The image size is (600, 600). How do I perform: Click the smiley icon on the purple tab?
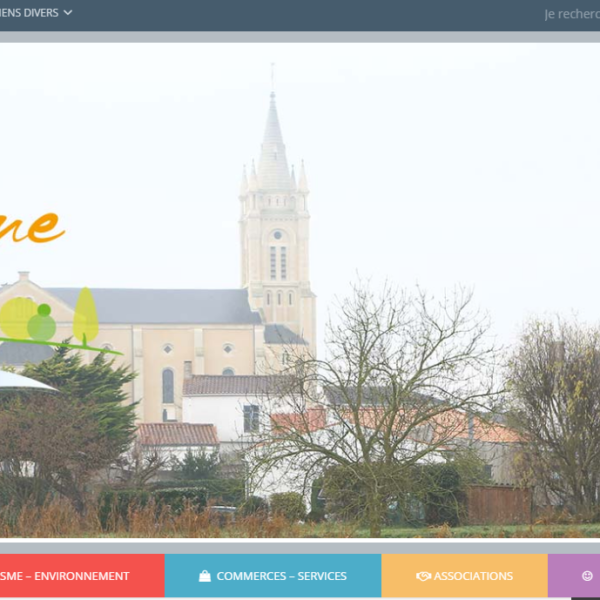tap(587, 576)
